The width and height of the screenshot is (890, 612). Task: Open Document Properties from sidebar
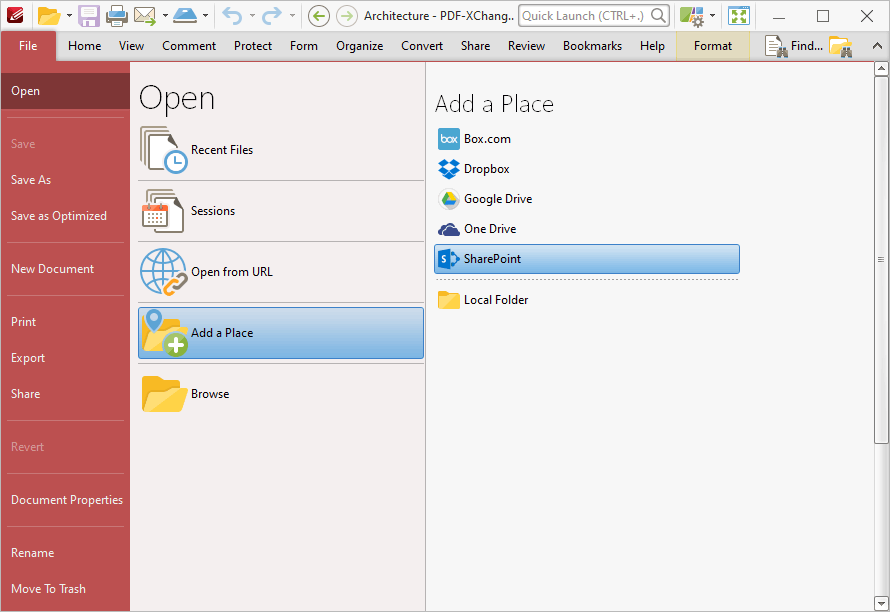tap(65, 500)
